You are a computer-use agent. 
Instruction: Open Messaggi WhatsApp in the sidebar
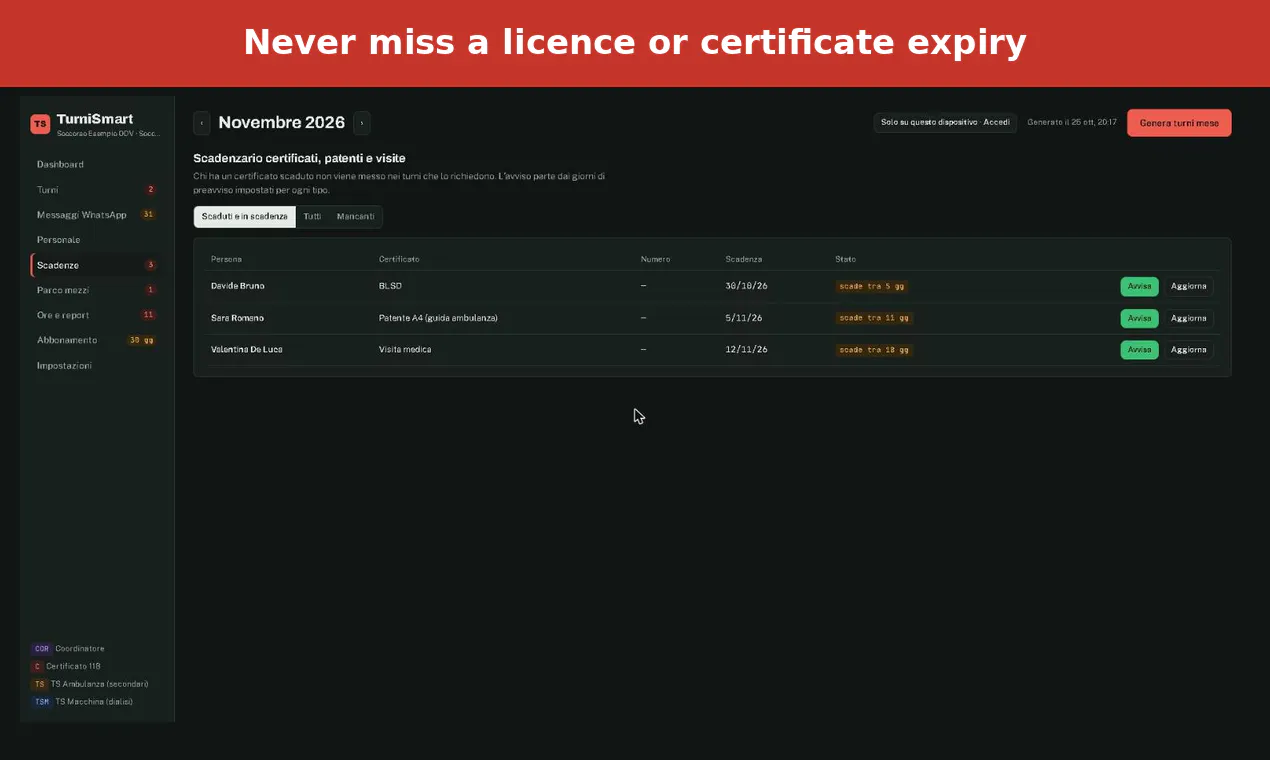pos(95,214)
